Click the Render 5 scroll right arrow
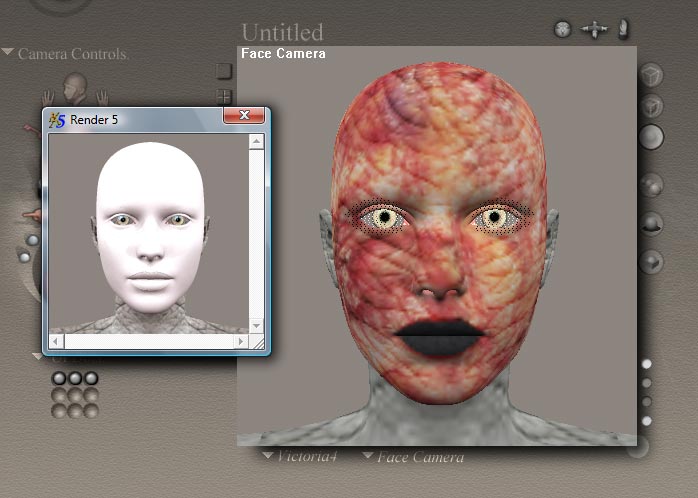This screenshot has width=698, height=498. (241, 341)
